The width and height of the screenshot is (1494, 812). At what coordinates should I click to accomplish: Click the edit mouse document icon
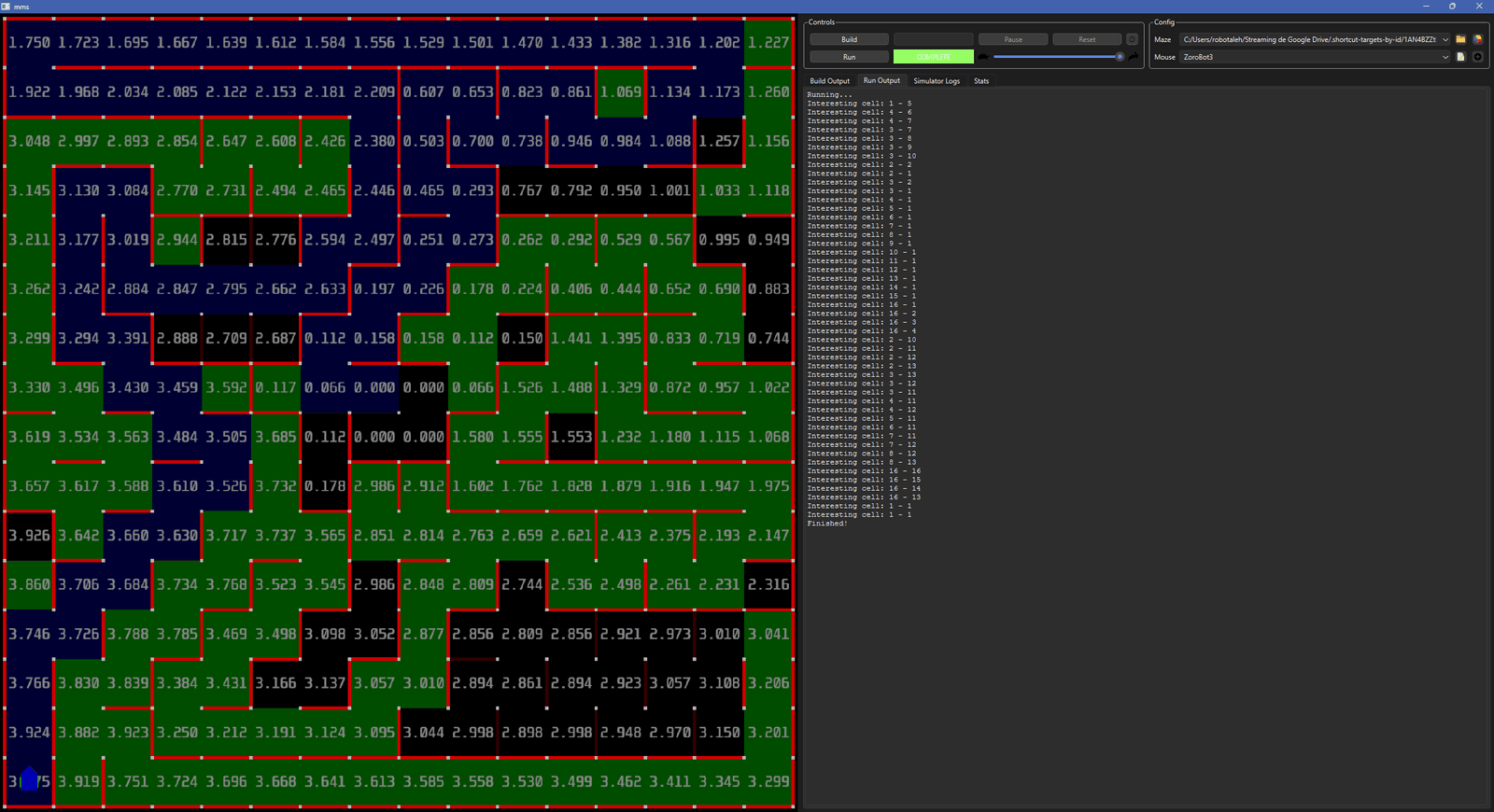[1460, 57]
